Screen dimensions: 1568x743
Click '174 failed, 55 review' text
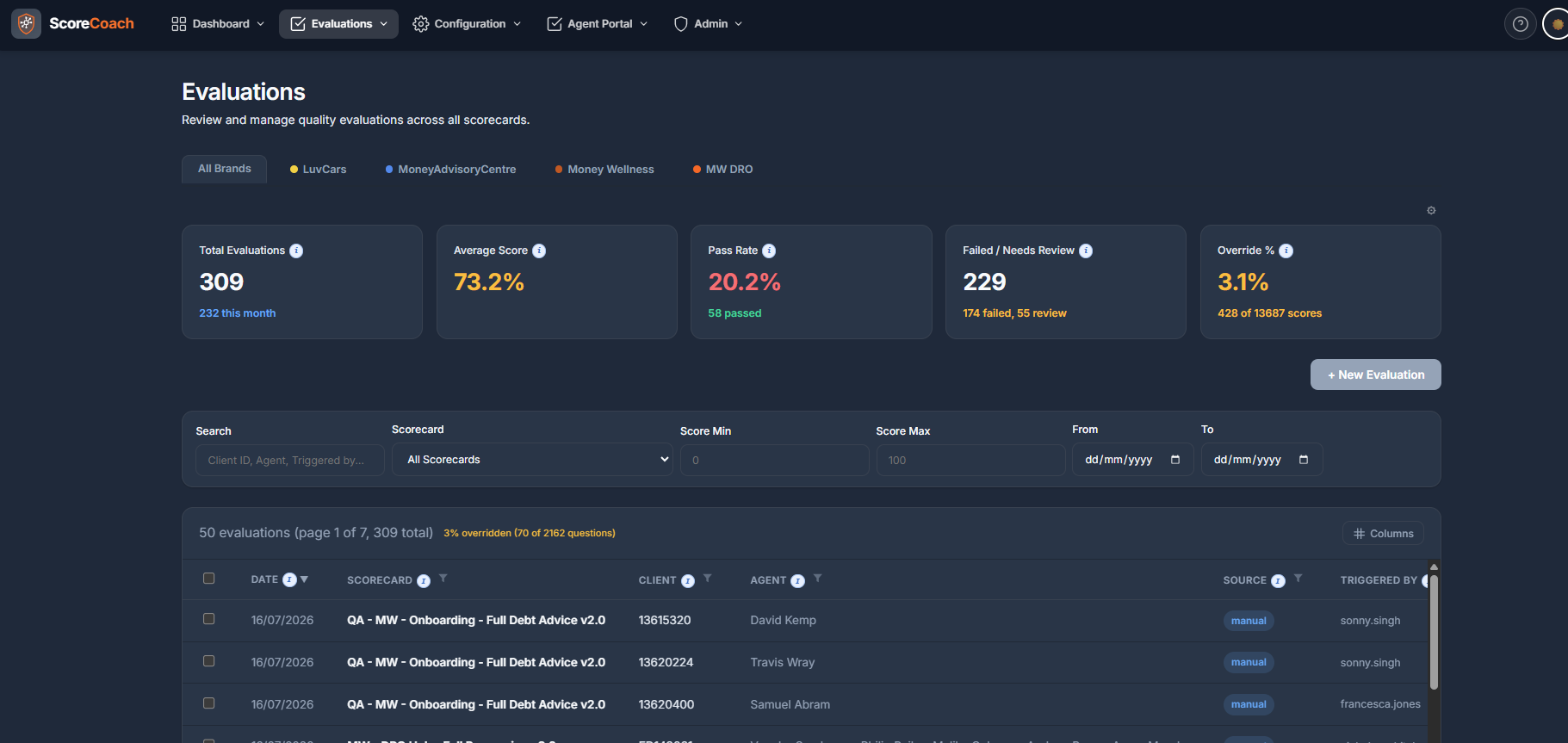(x=1014, y=313)
